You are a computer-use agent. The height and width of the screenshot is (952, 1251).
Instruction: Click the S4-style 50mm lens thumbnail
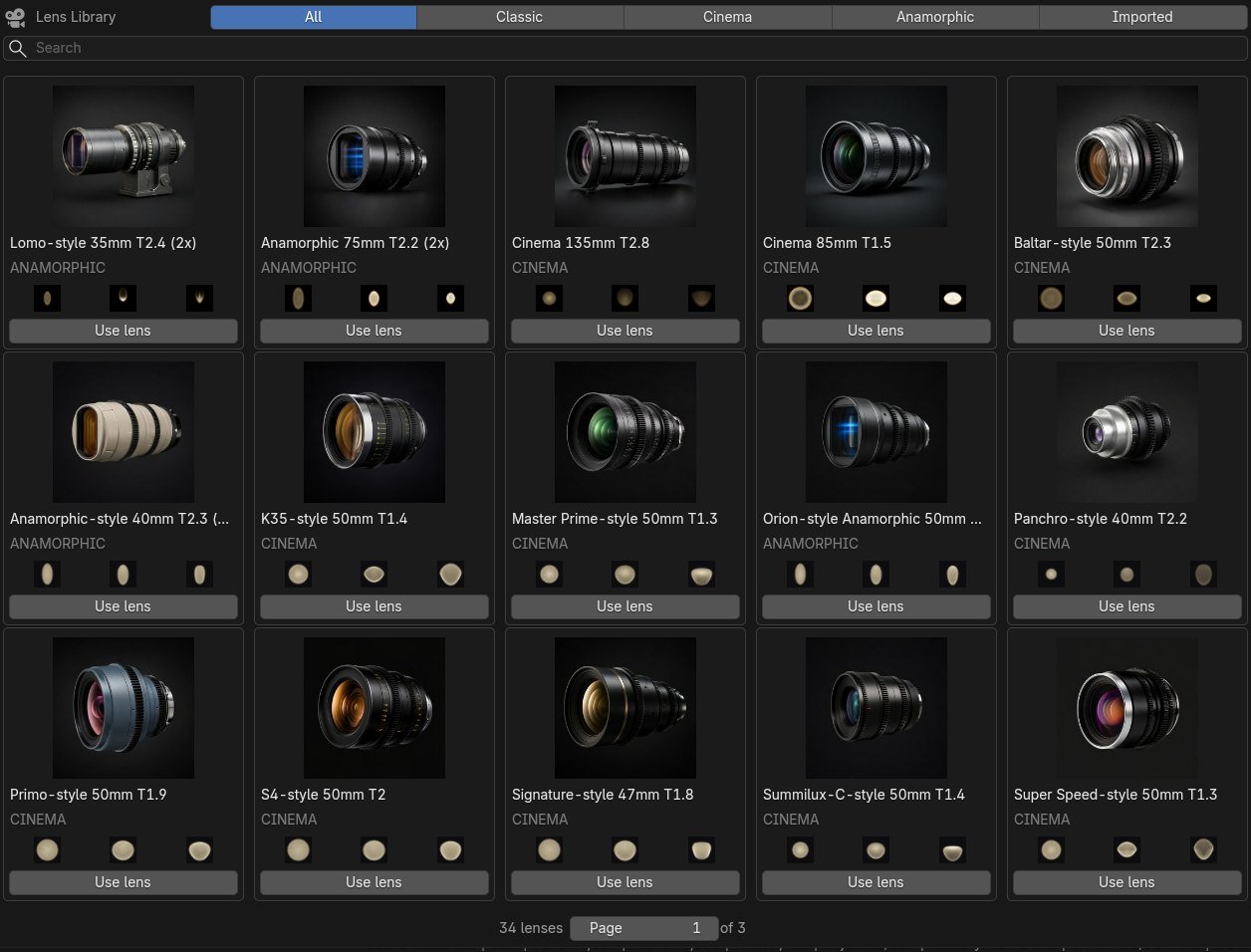point(375,708)
